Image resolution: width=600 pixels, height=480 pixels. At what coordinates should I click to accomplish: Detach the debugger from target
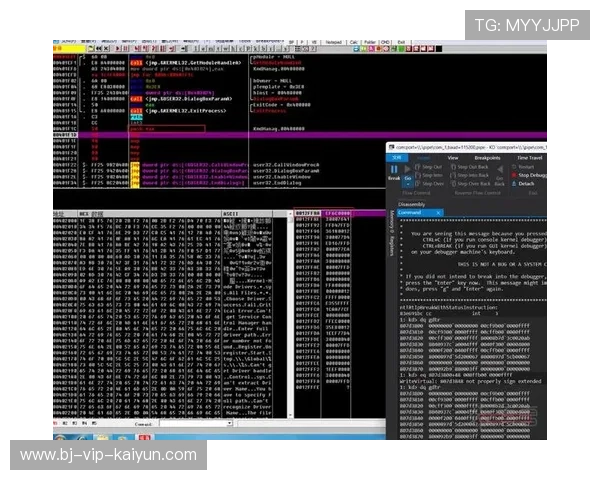point(523,183)
